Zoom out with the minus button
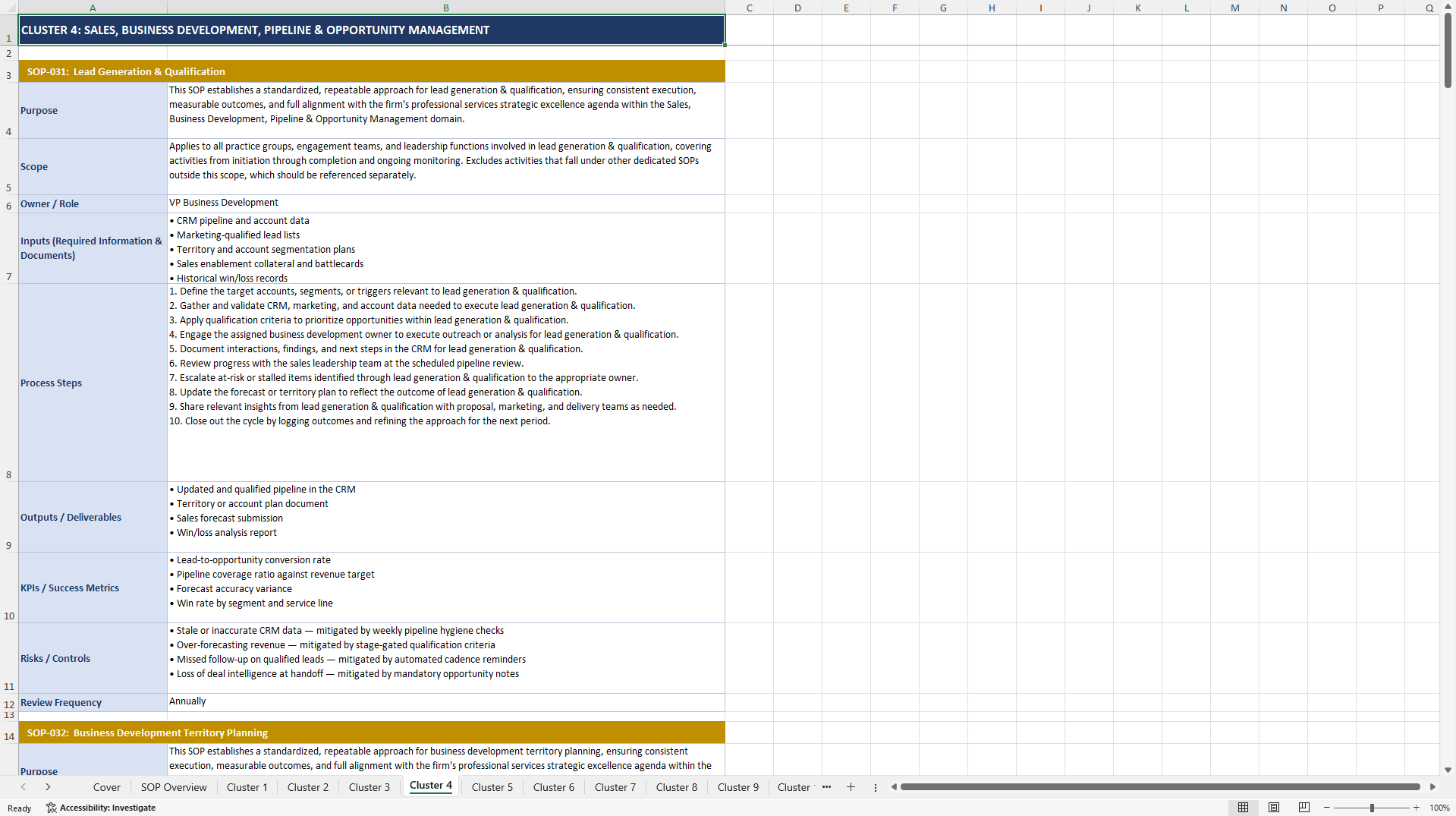Screen dimensions: 1456x816 point(1327,808)
